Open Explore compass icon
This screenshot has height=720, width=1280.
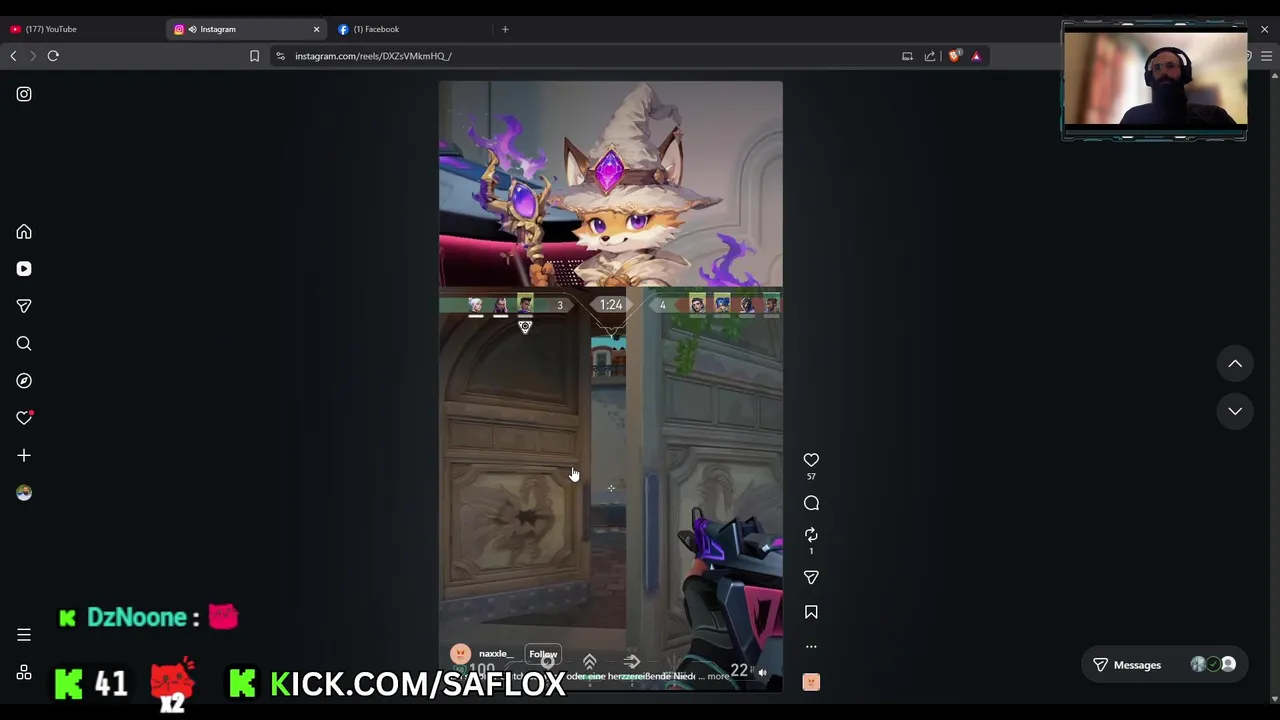(x=24, y=381)
